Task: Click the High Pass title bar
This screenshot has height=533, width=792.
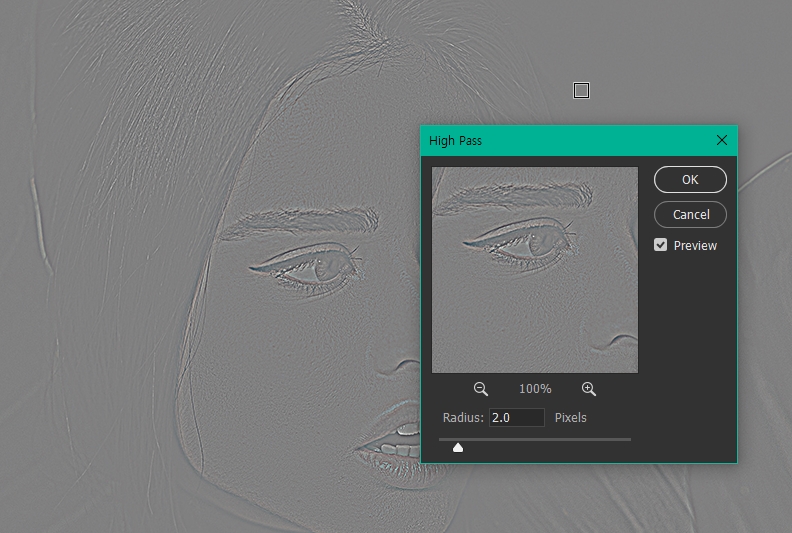Action: coord(579,140)
